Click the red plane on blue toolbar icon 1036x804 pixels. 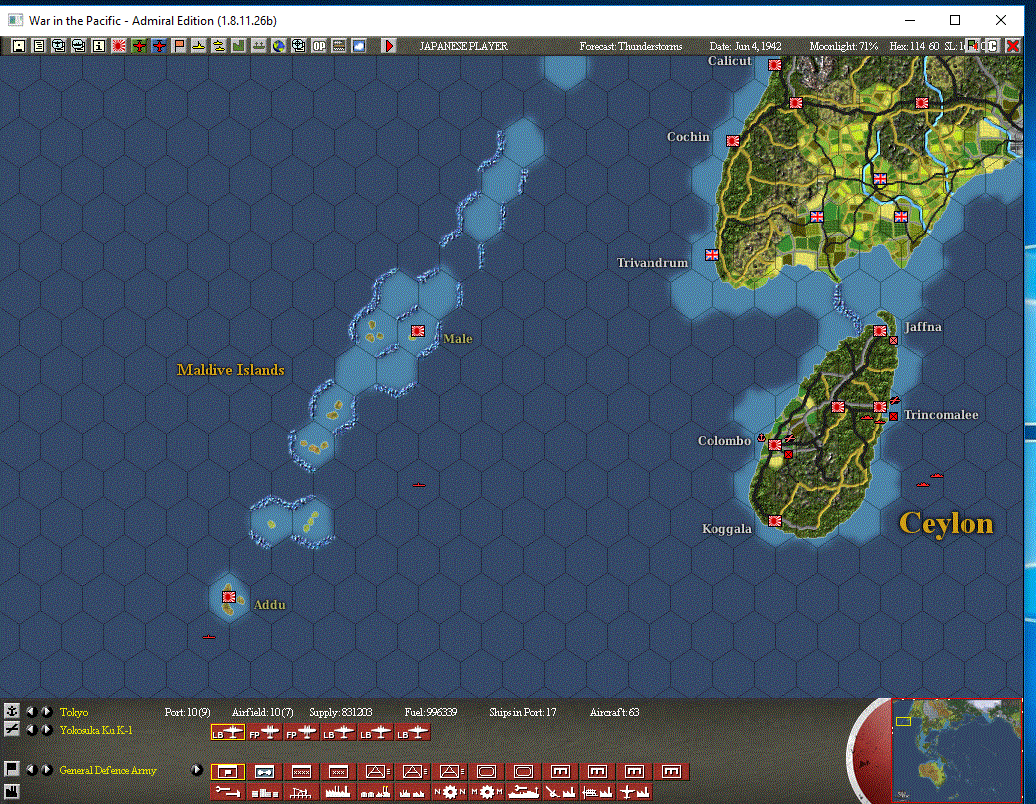[159, 46]
